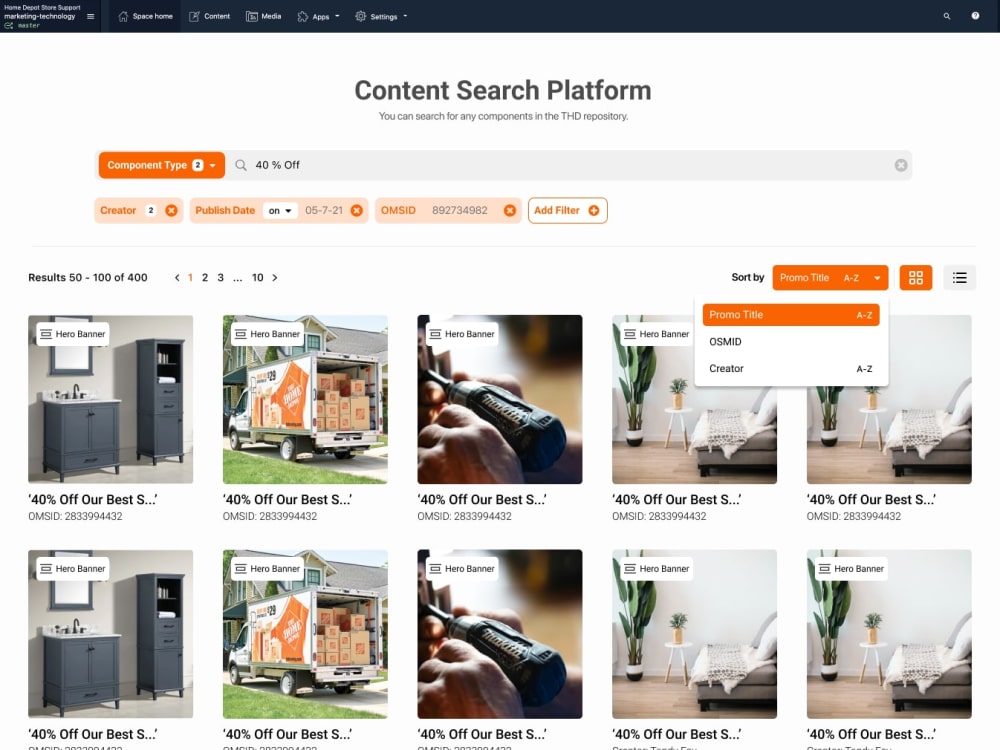Screen dimensions: 1000x750
Task: Go to previous results page arrow
Action: (177, 277)
